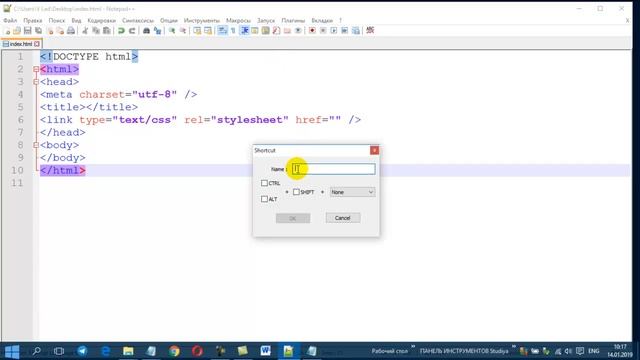Image resolution: width=640 pixels, height=360 pixels.
Task: Click the spell check ABC icon
Action: tap(370, 30)
